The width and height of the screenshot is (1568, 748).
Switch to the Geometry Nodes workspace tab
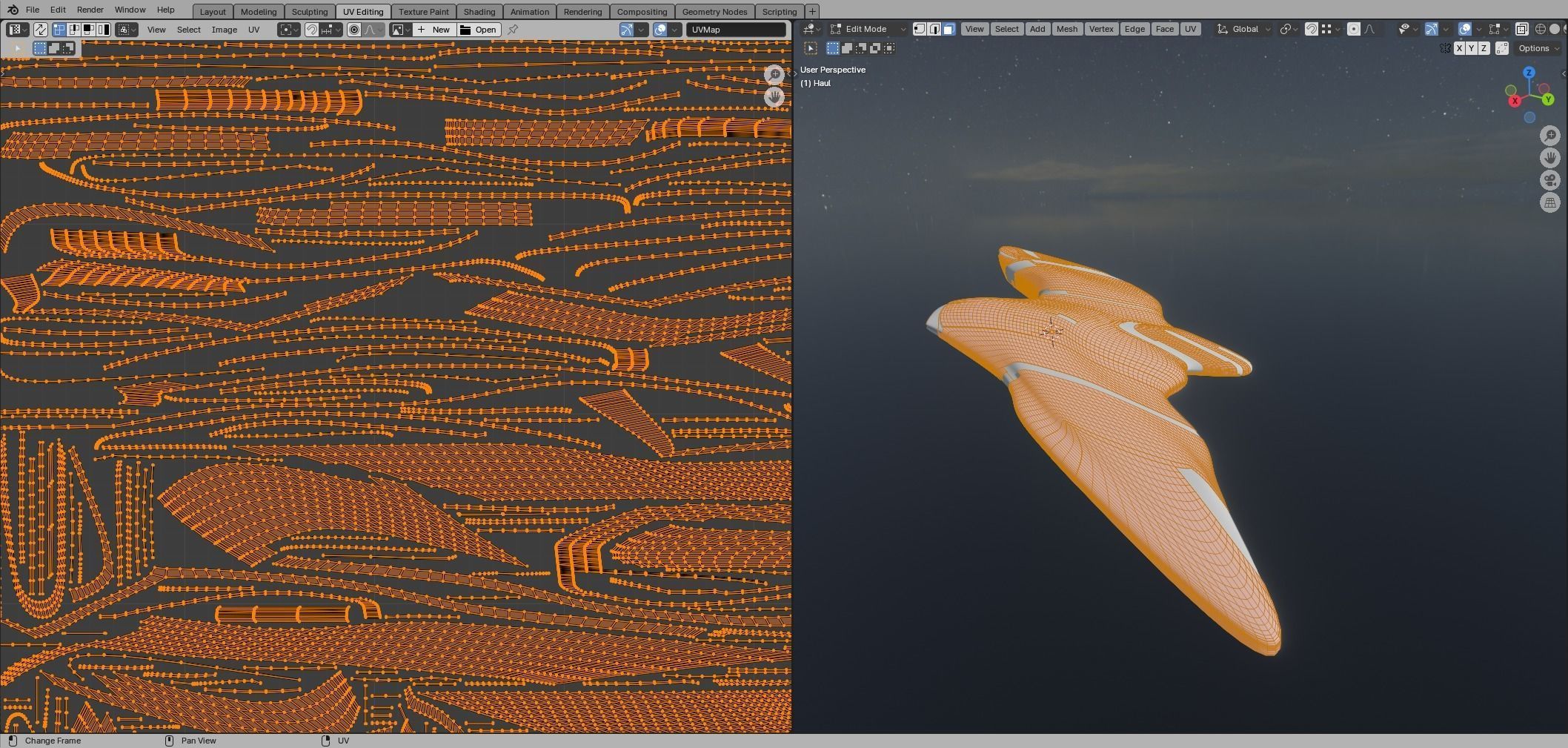tap(715, 12)
